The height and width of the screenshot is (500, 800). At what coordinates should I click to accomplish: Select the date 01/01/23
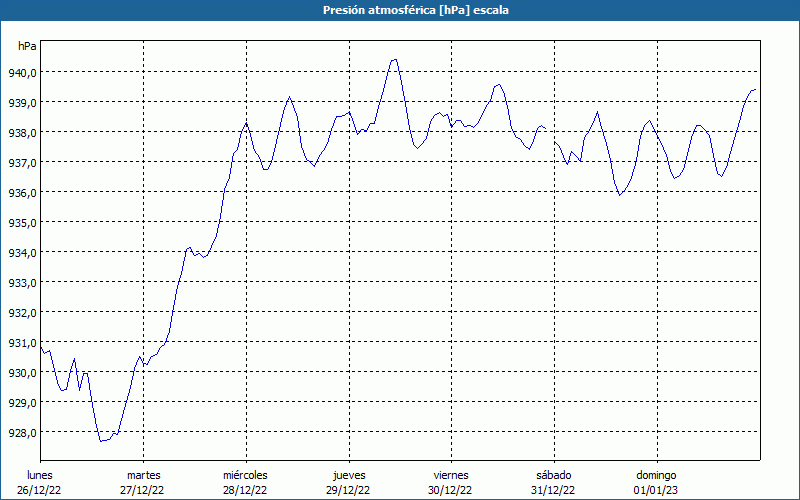(656, 490)
